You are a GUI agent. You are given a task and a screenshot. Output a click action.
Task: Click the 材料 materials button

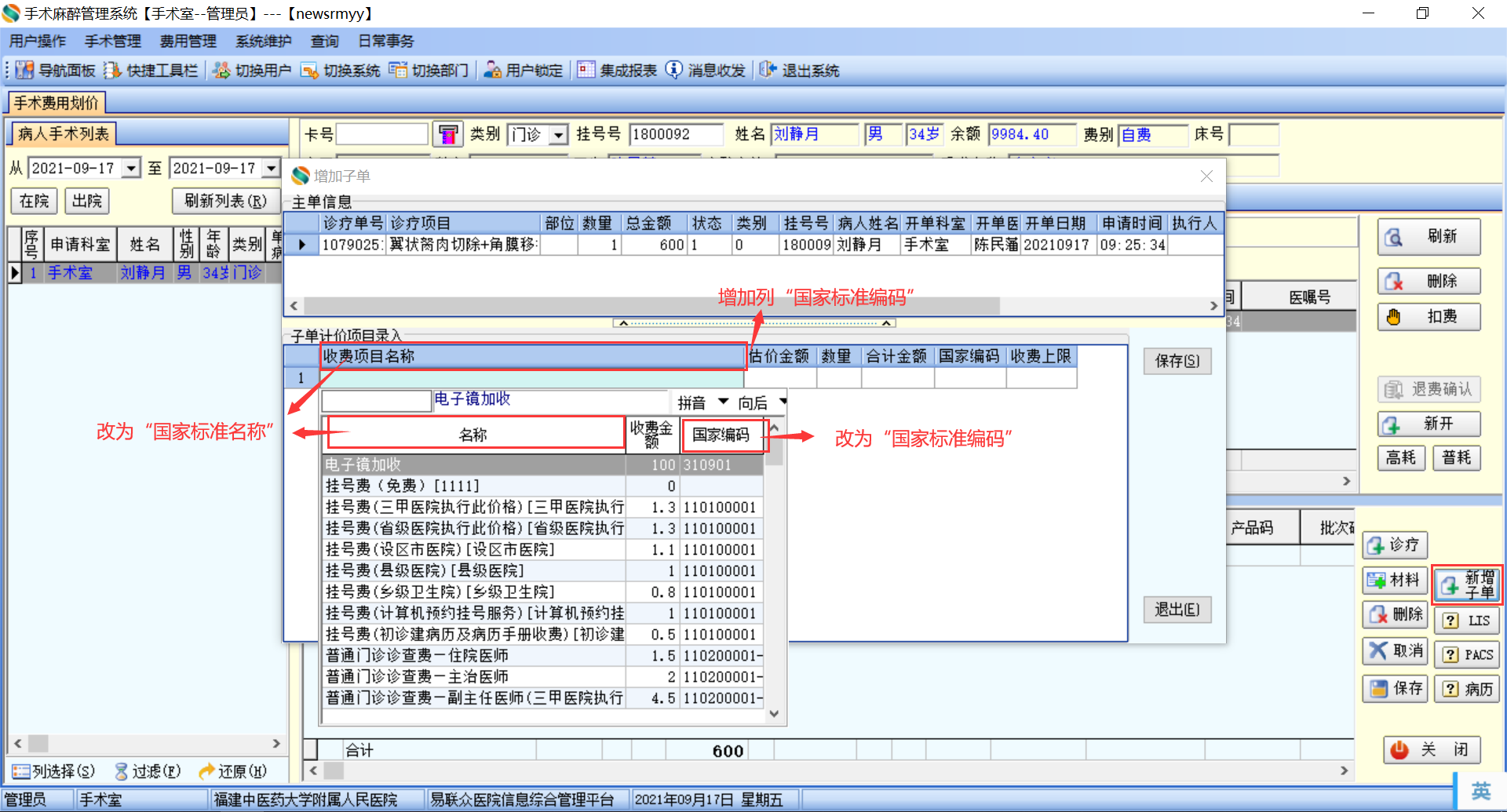click(x=1395, y=580)
